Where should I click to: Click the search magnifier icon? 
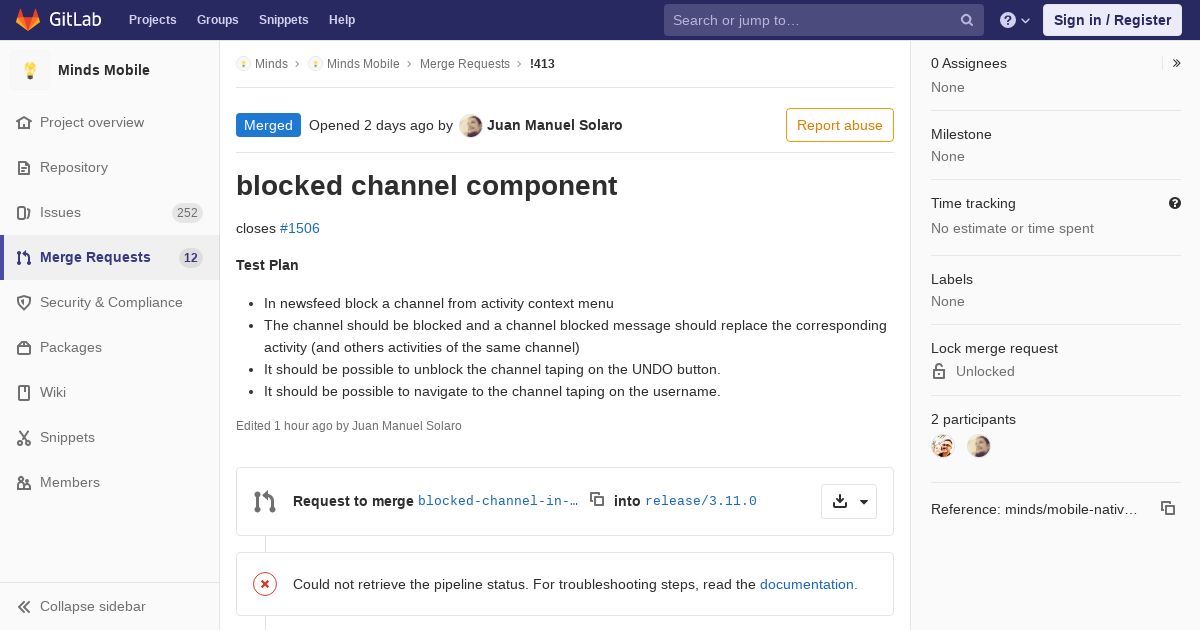point(967,20)
